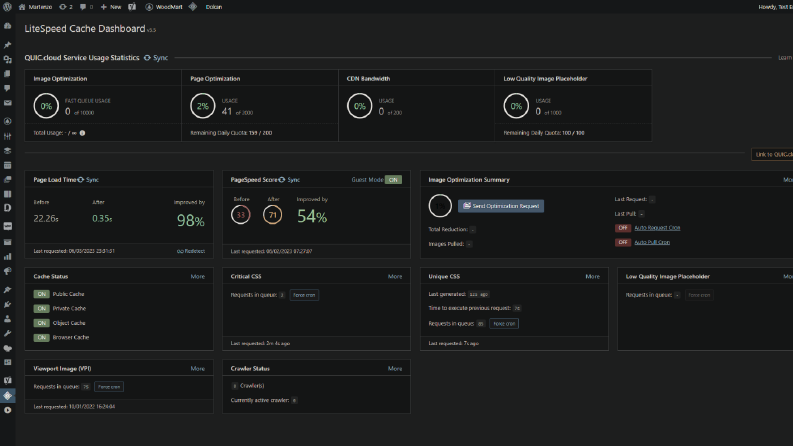Sync QUIC.cloud Service Usage Statistics
The height and width of the screenshot is (446, 793).
[x=156, y=58]
